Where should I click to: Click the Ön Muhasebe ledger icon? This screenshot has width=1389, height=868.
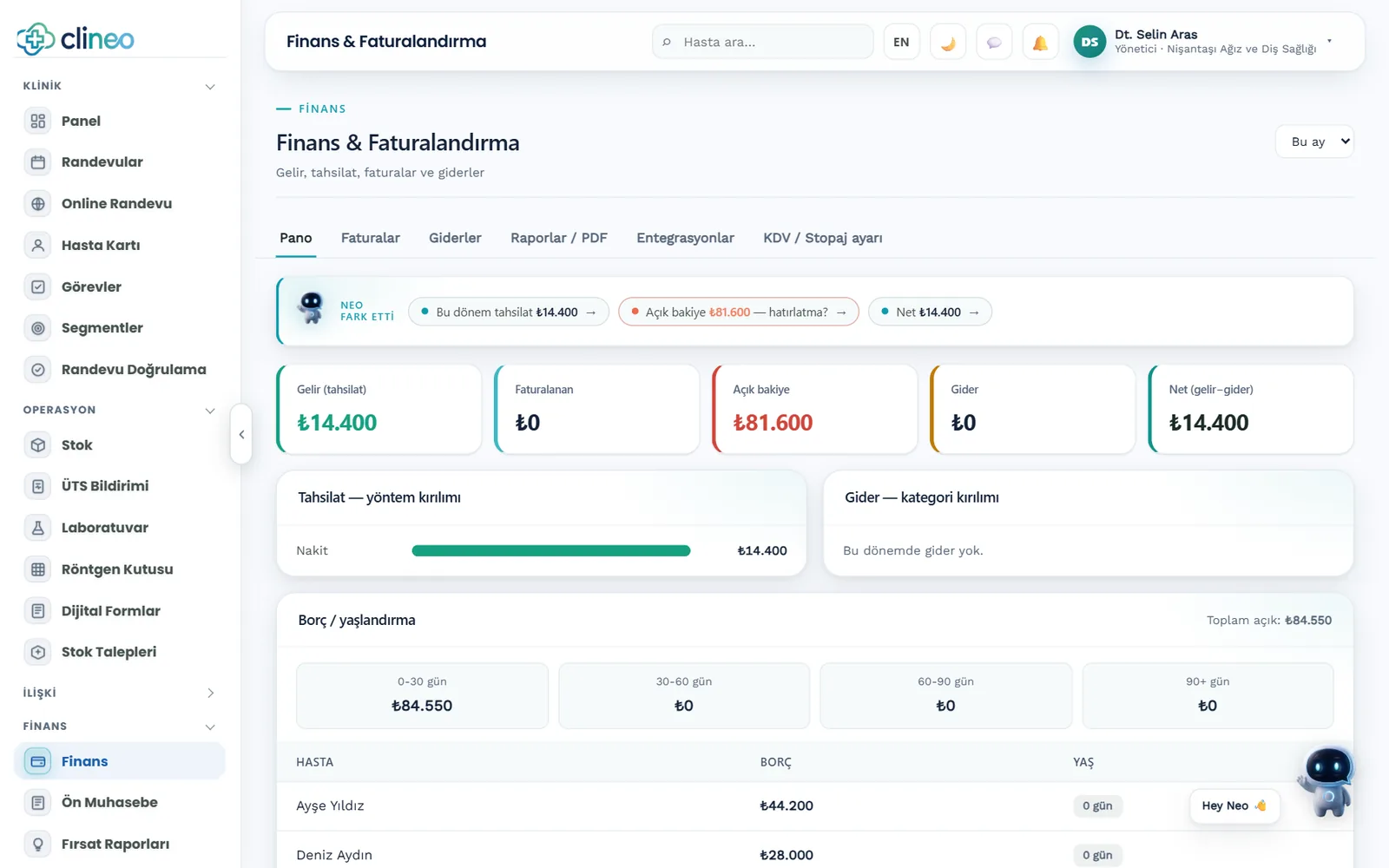(x=38, y=803)
